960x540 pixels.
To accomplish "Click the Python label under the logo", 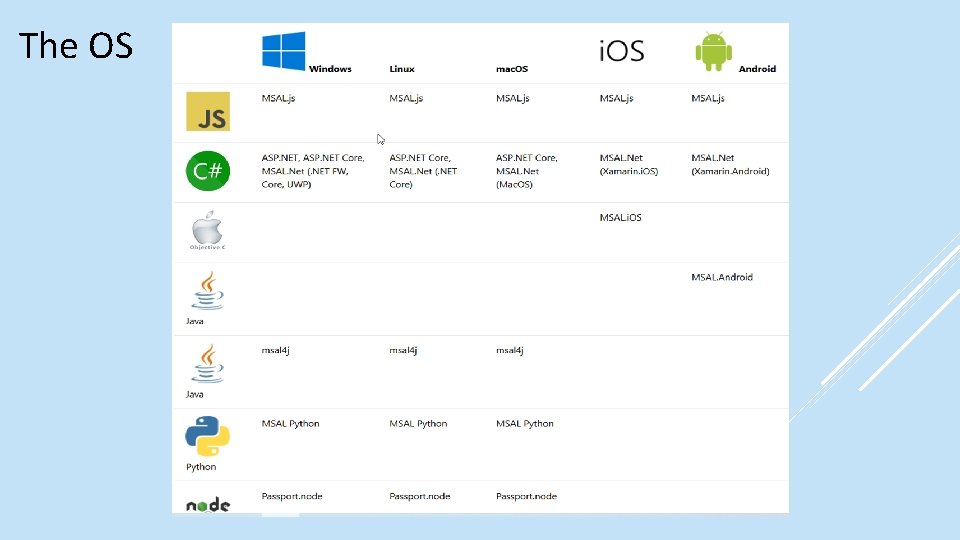I will point(201,467).
